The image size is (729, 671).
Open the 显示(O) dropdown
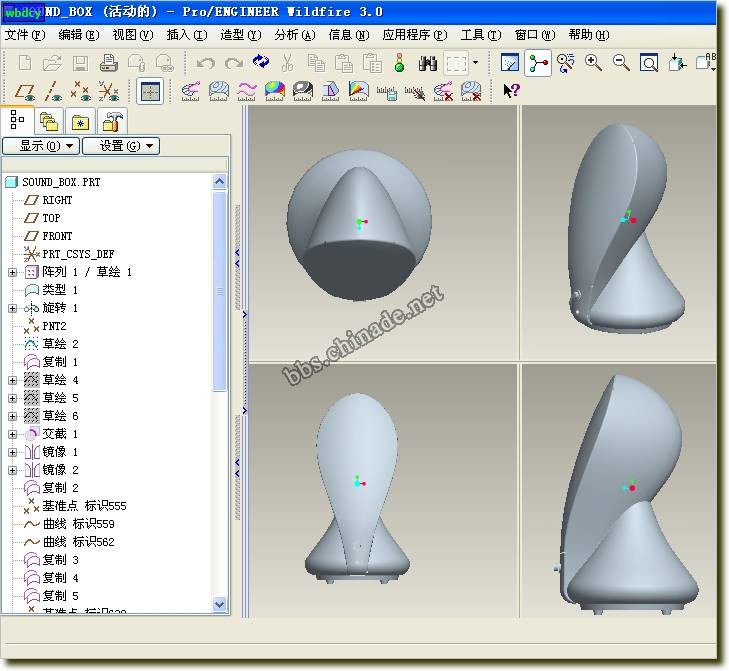click(x=41, y=146)
